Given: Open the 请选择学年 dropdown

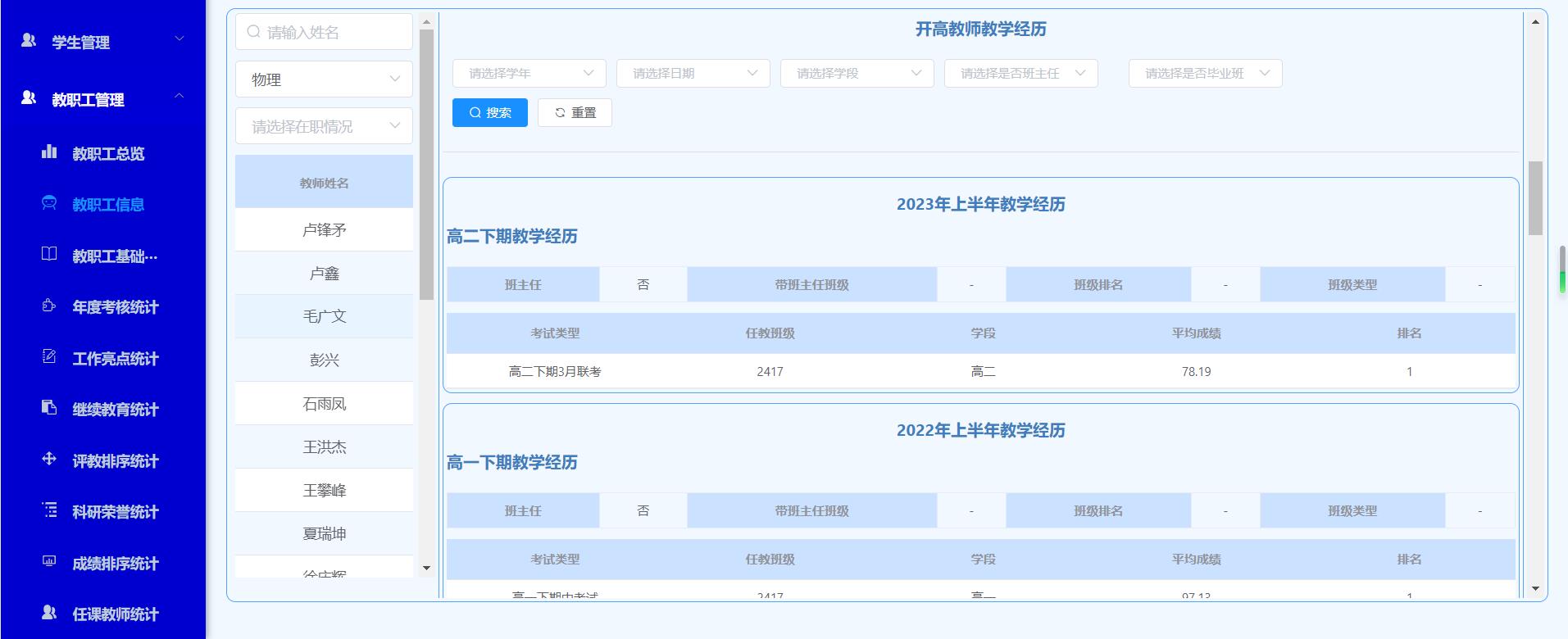Looking at the screenshot, I should [x=529, y=74].
